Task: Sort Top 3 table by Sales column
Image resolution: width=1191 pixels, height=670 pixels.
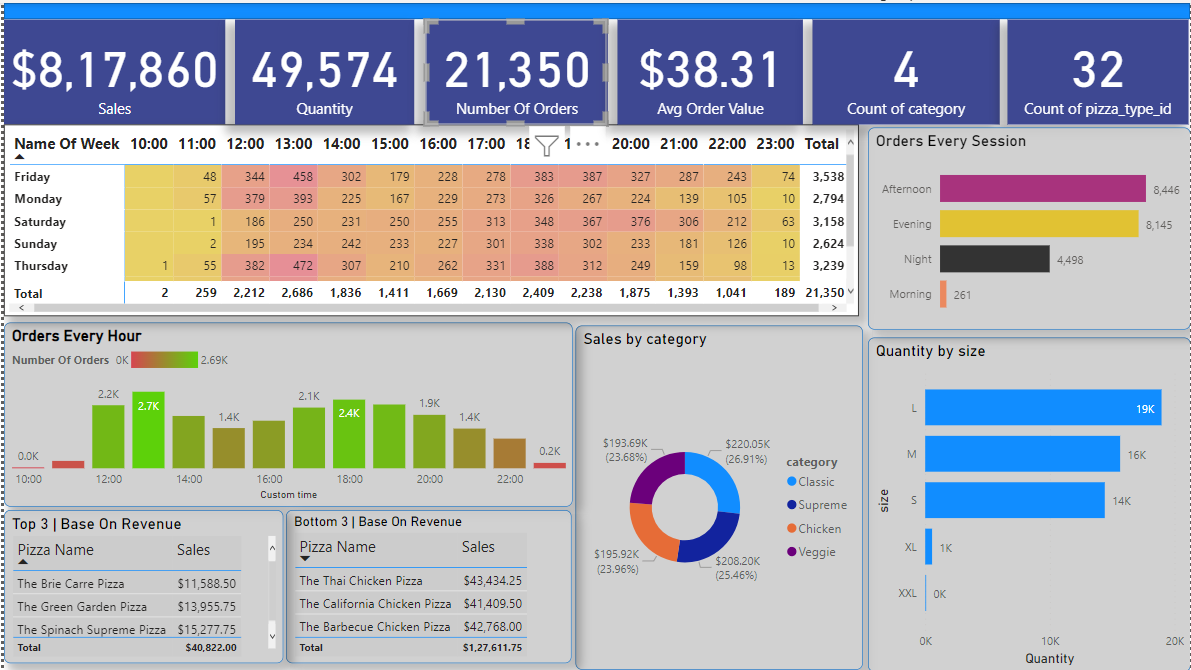Action: [193, 550]
